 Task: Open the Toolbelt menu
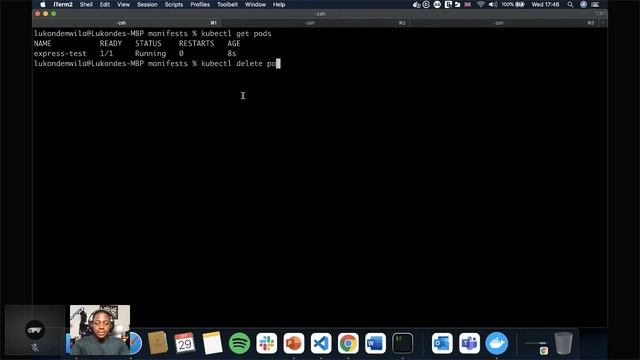click(x=227, y=4)
